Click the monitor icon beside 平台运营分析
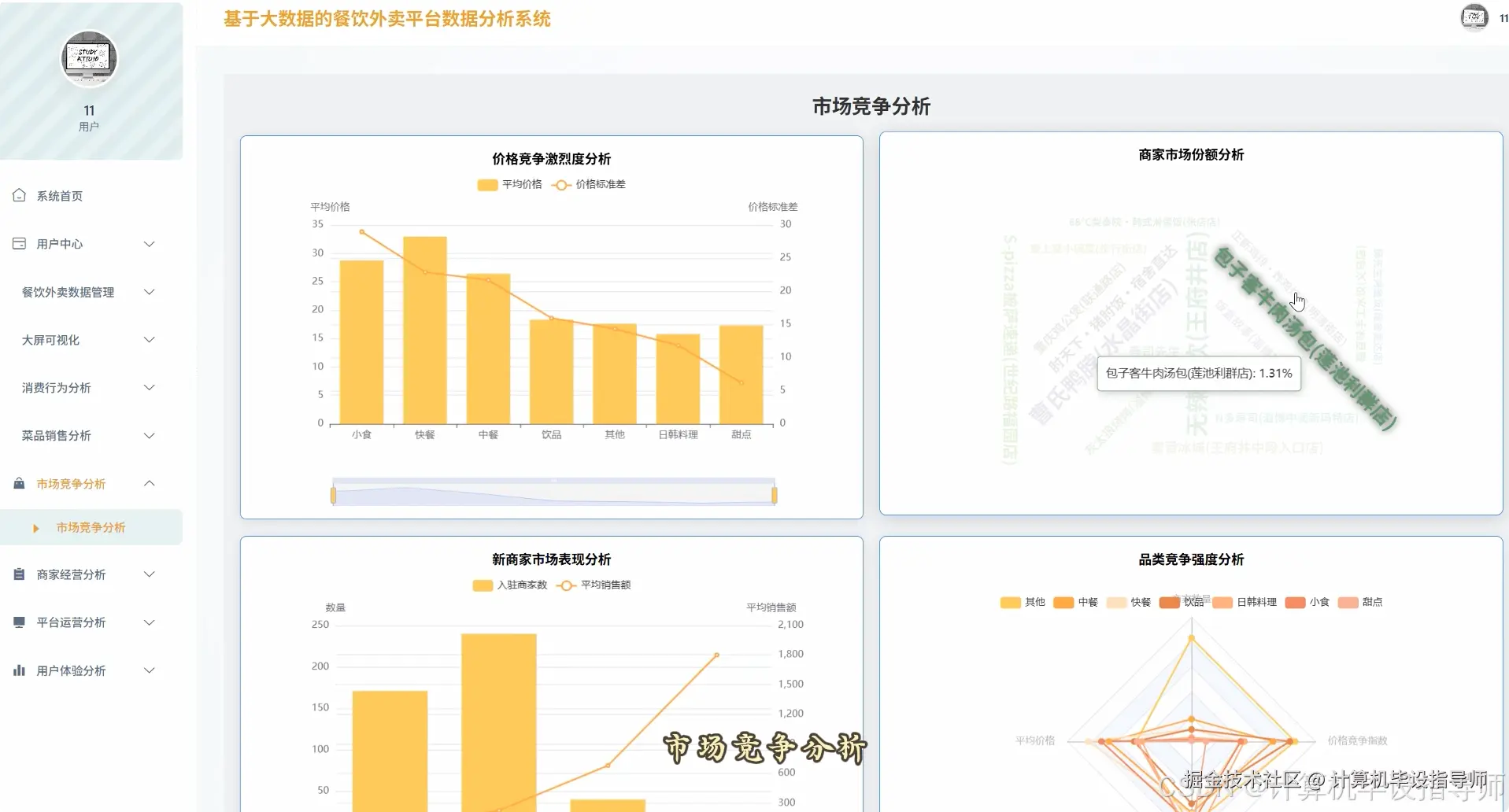This screenshot has width=1509, height=812. point(19,622)
